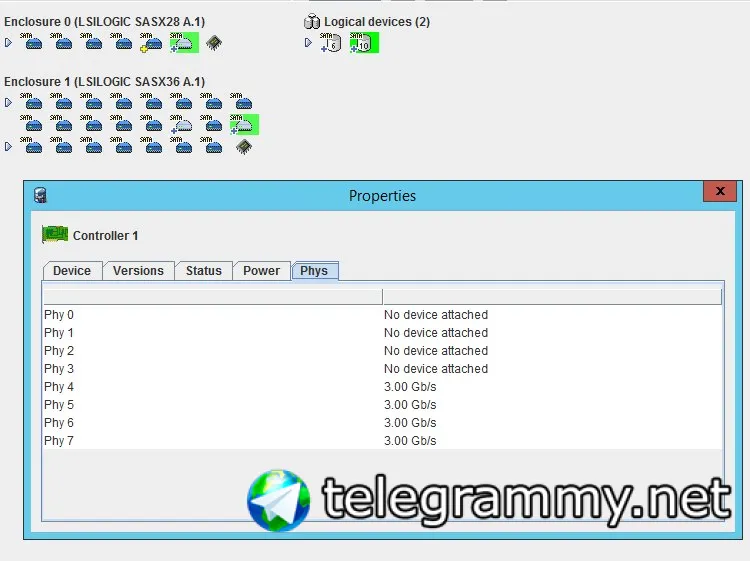Expand the Enclosure 0 drive row
750x561 pixels.
(x=8, y=43)
